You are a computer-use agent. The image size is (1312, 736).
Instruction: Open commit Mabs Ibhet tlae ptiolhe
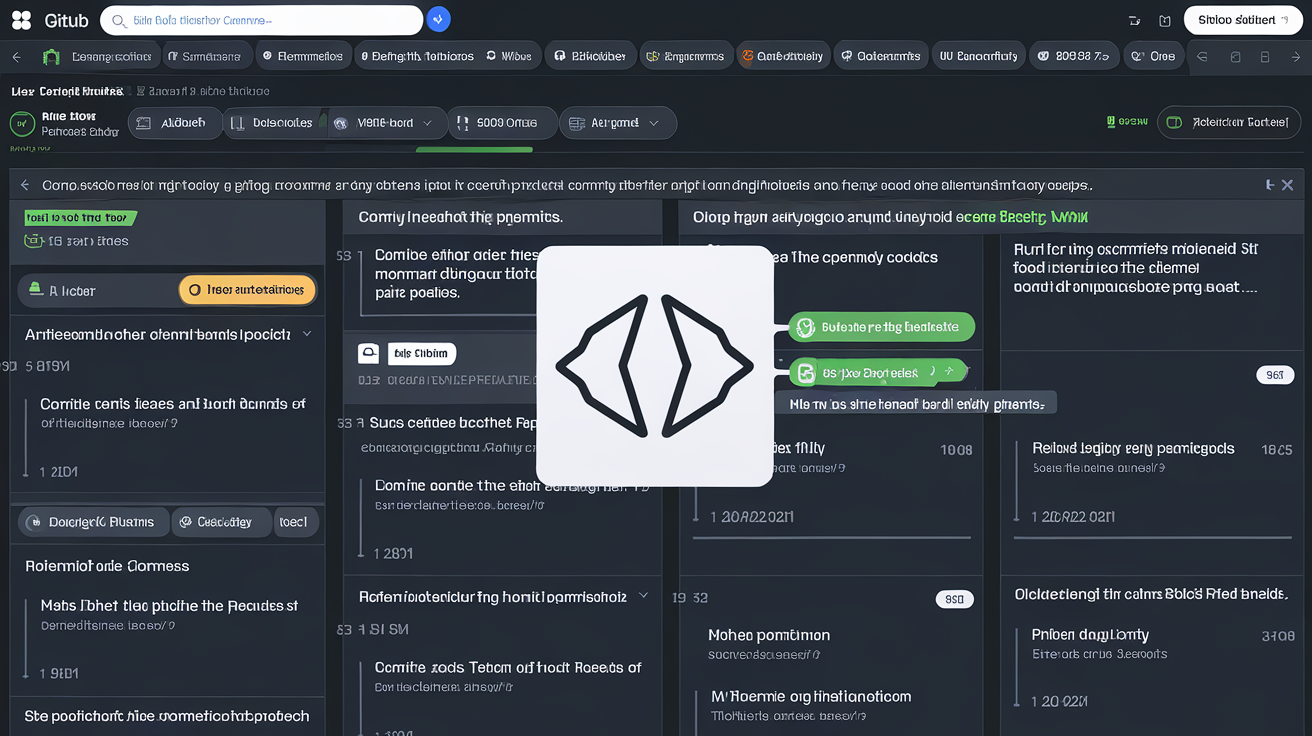[x=169, y=606]
